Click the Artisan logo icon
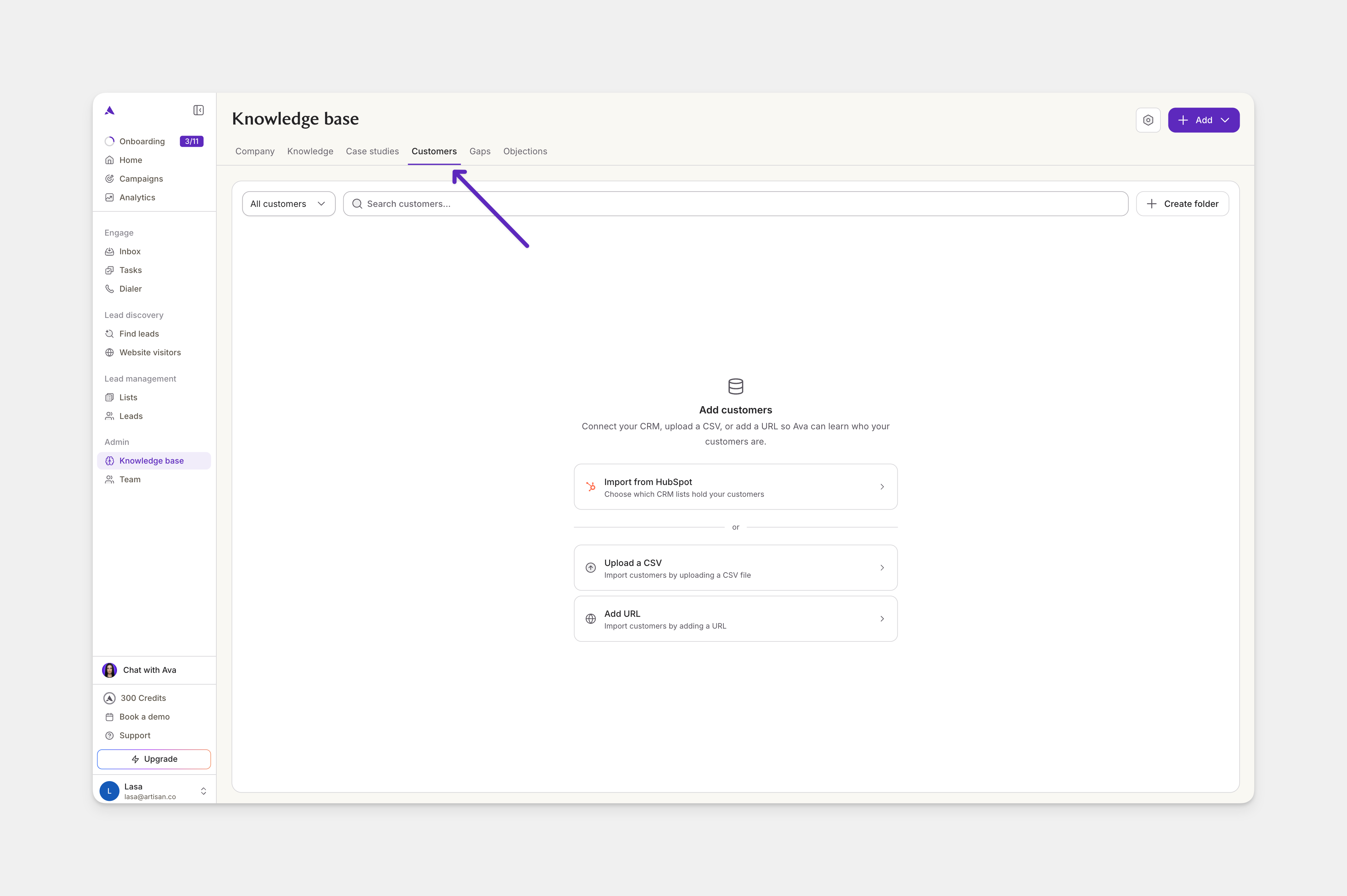1347x896 pixels. pos(110,110)
